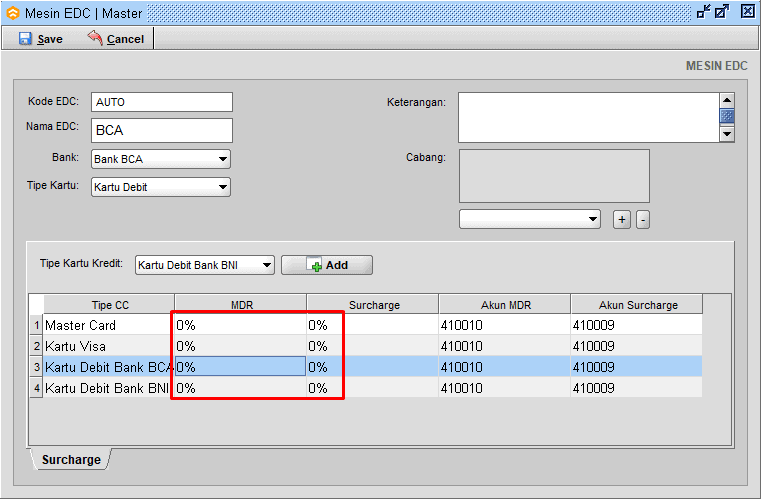The height and width of the screenshot is (499, 761).
Task: Select the Master Card row cell
Action: (x=109, y=325)
